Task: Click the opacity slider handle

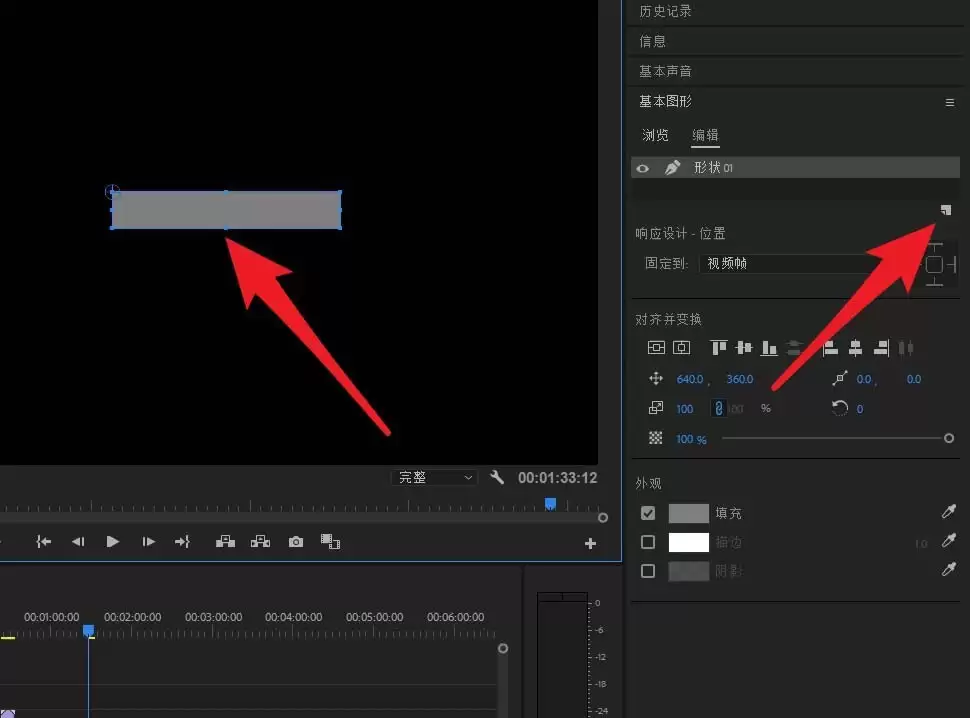Action: 949,438
